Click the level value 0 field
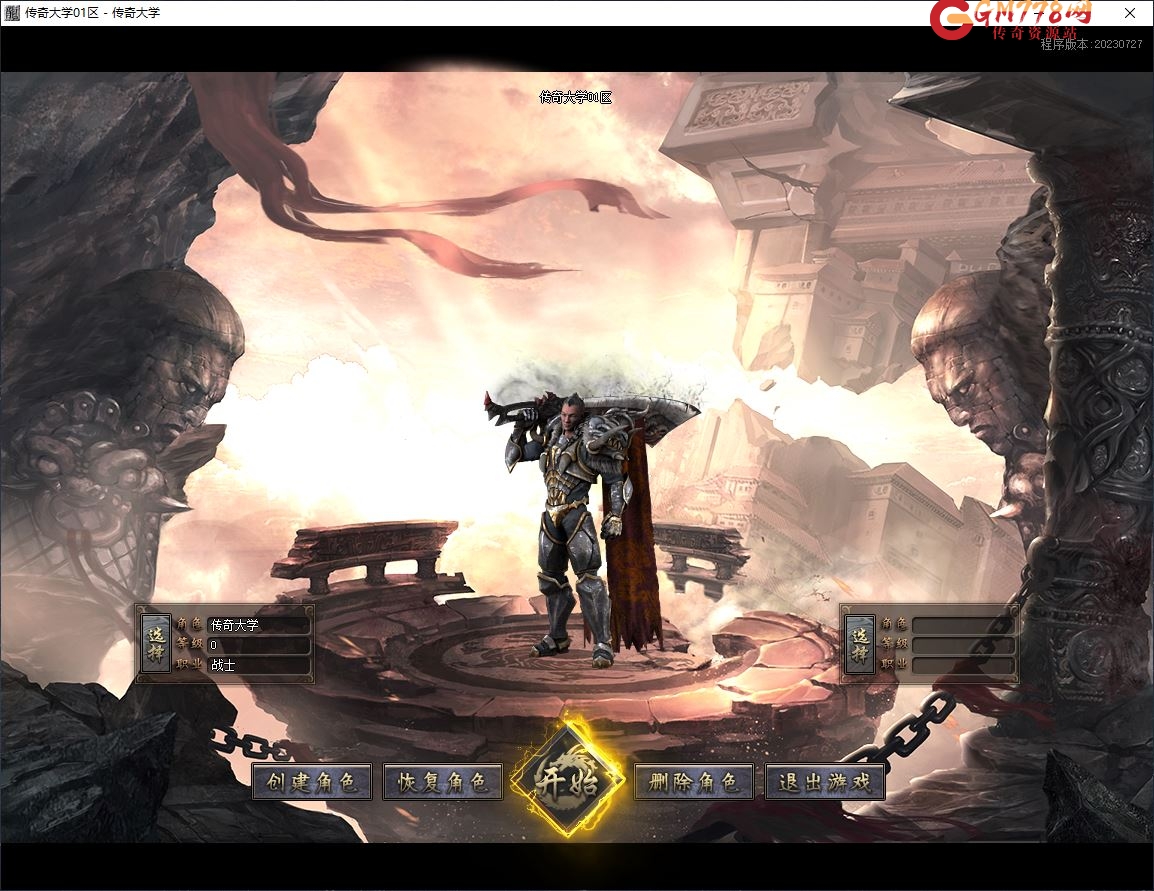The height and width of the screenshot is (891, 1154). 258,645
